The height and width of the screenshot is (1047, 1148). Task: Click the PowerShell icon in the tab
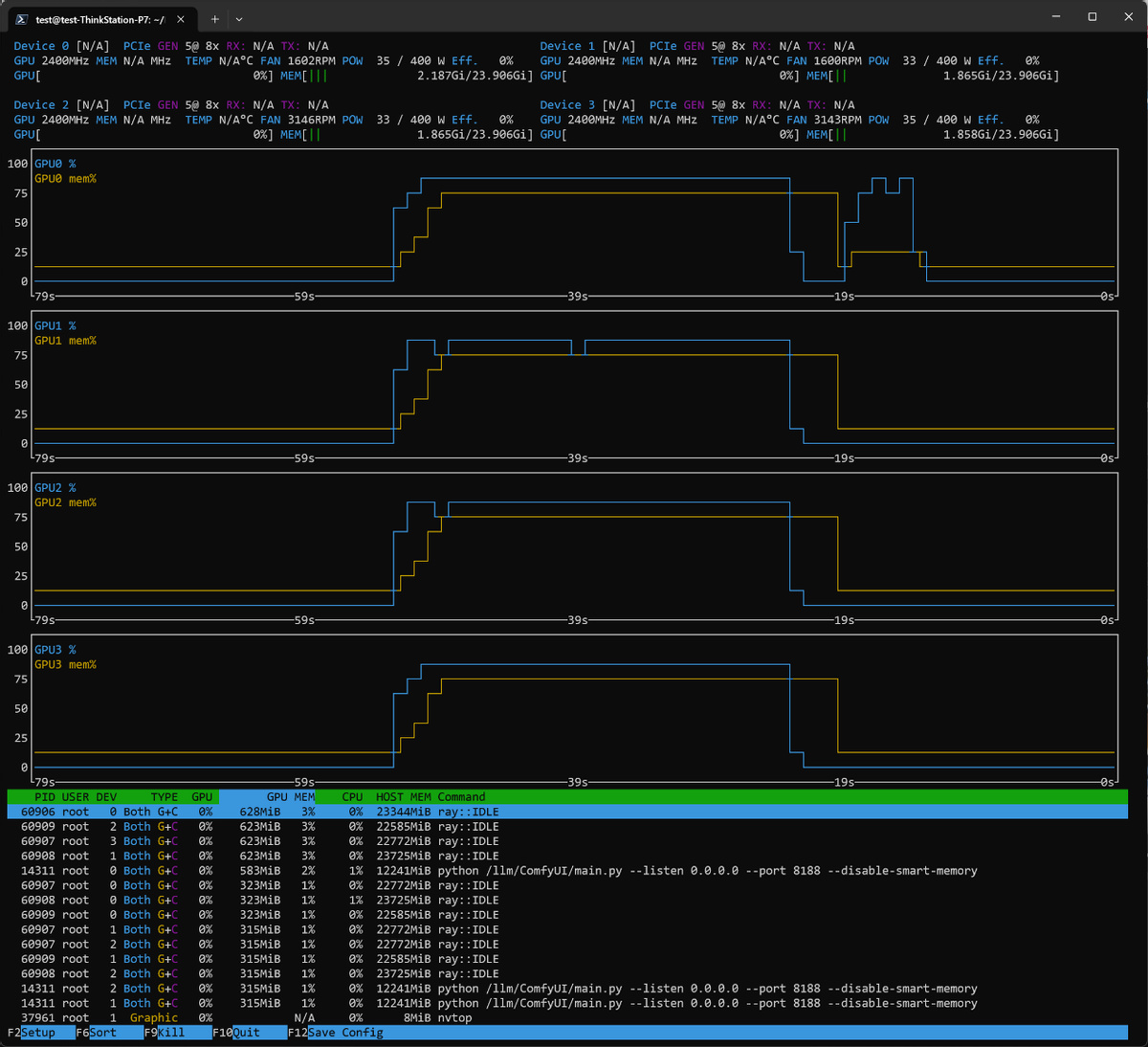[x=21, y=19]
